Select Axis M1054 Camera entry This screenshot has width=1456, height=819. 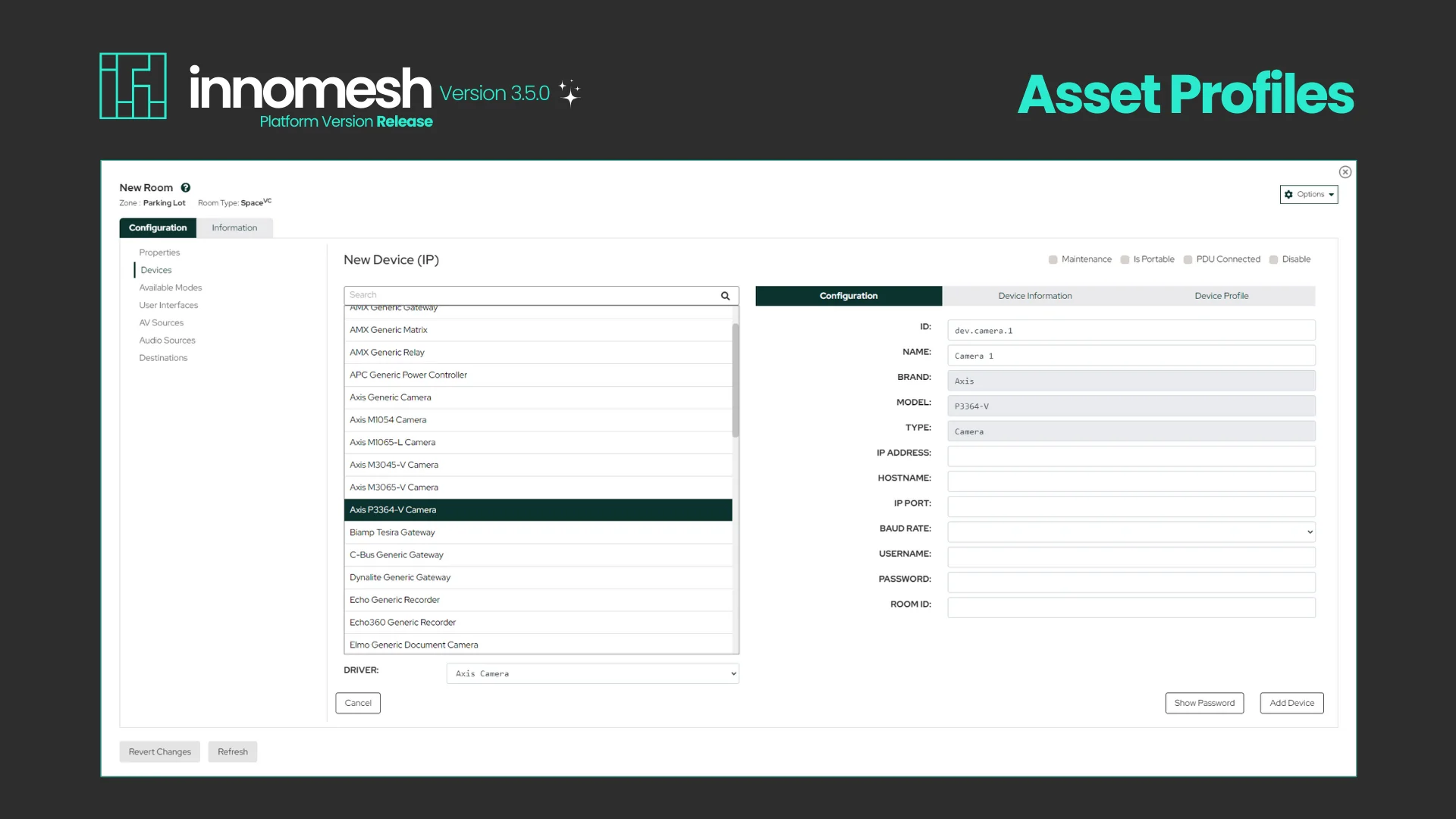538,420
